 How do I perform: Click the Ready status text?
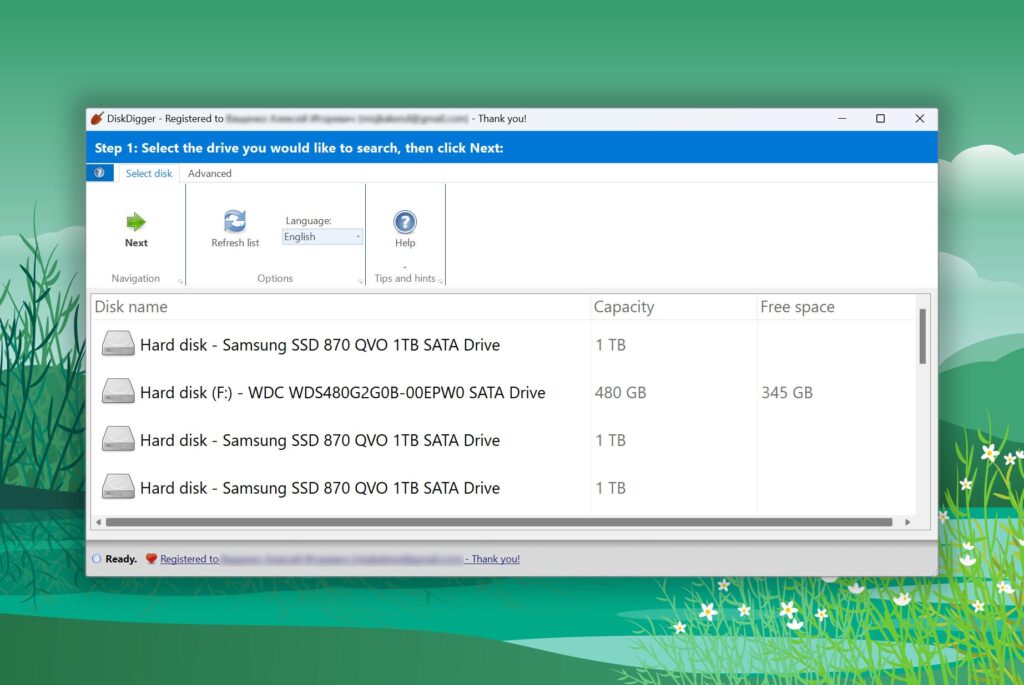[x=121, y=559]
